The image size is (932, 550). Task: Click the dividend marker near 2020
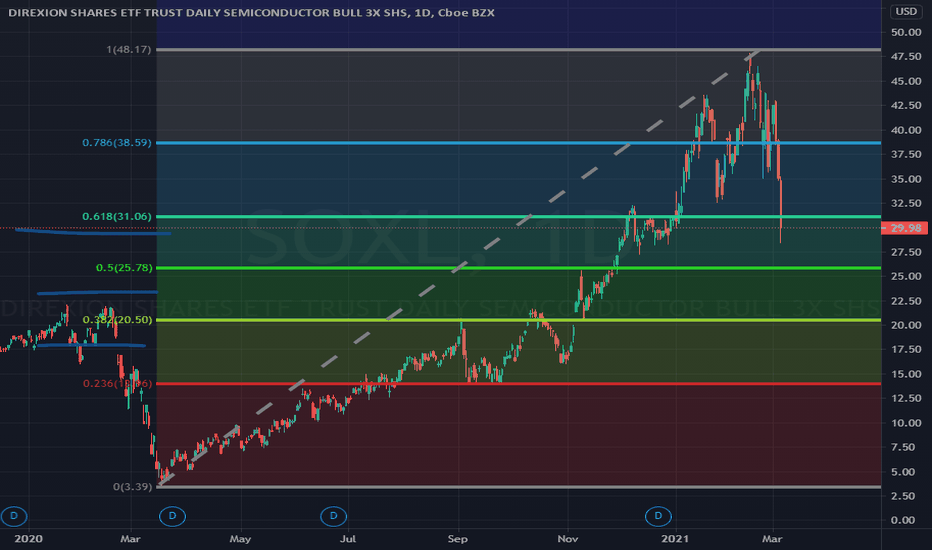click(x=14, y=516)
